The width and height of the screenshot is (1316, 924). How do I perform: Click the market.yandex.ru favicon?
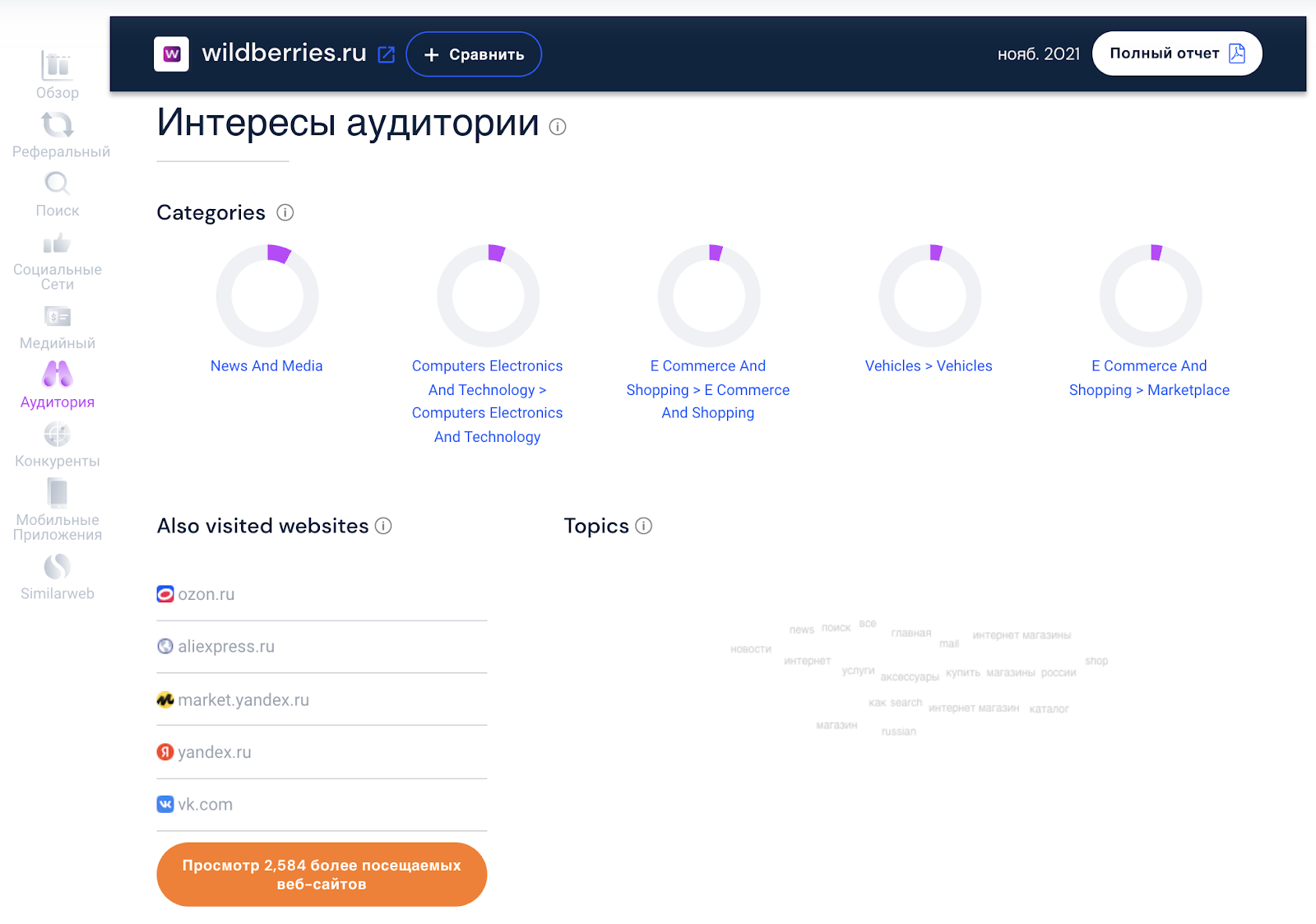165,699
